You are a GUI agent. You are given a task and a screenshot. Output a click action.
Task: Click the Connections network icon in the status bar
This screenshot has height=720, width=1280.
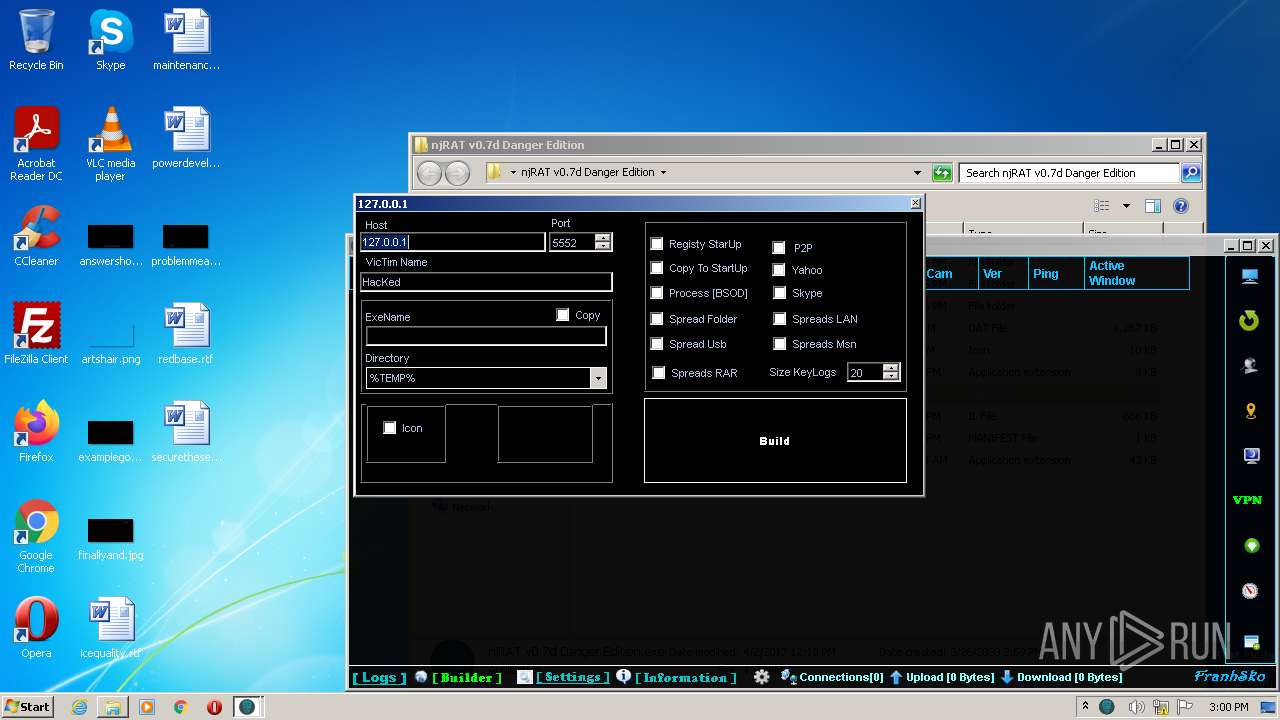pyautogui.click(x=788, y=677)
